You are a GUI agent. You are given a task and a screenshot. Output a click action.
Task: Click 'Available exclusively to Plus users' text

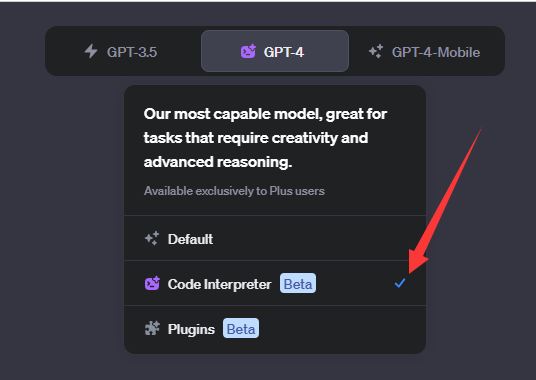pos(234,191)
